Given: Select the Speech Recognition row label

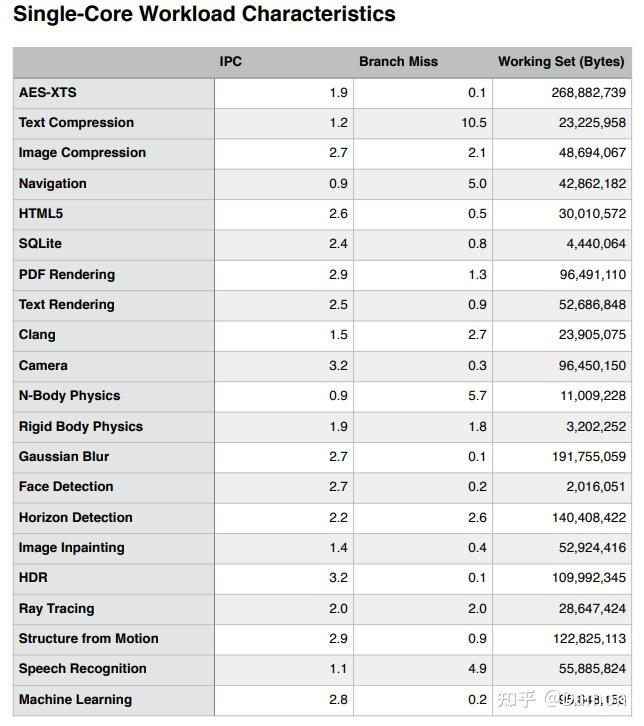Looking at the screenshot, I should [82, 669].
